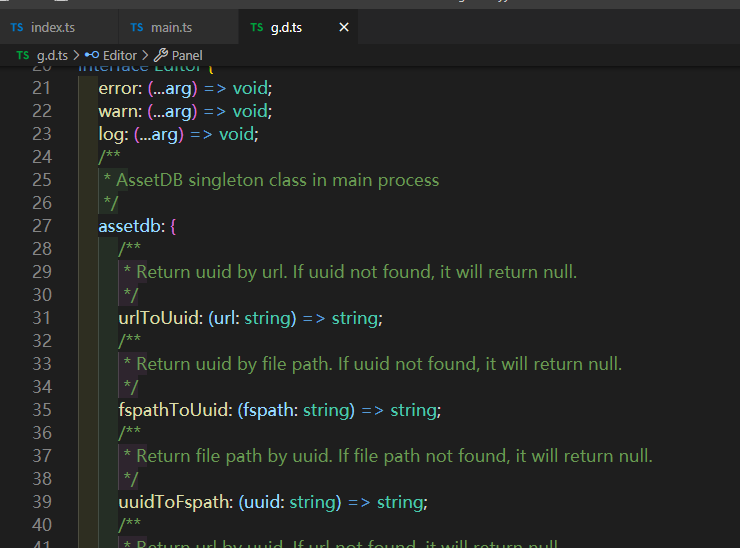The height and width of the screenshot is (548, 740).
Task: Click the uuidToFspath method name
Action: [173, 502]
